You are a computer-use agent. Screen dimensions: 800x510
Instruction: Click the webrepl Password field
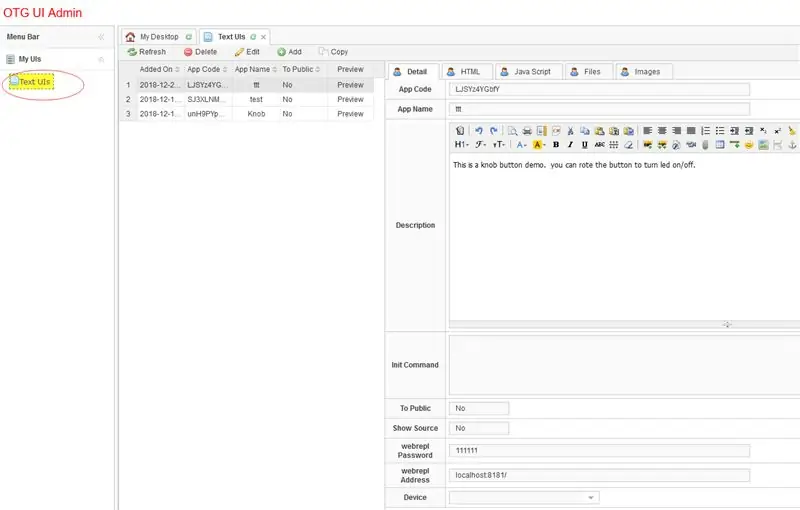click(x=599, y=451)
